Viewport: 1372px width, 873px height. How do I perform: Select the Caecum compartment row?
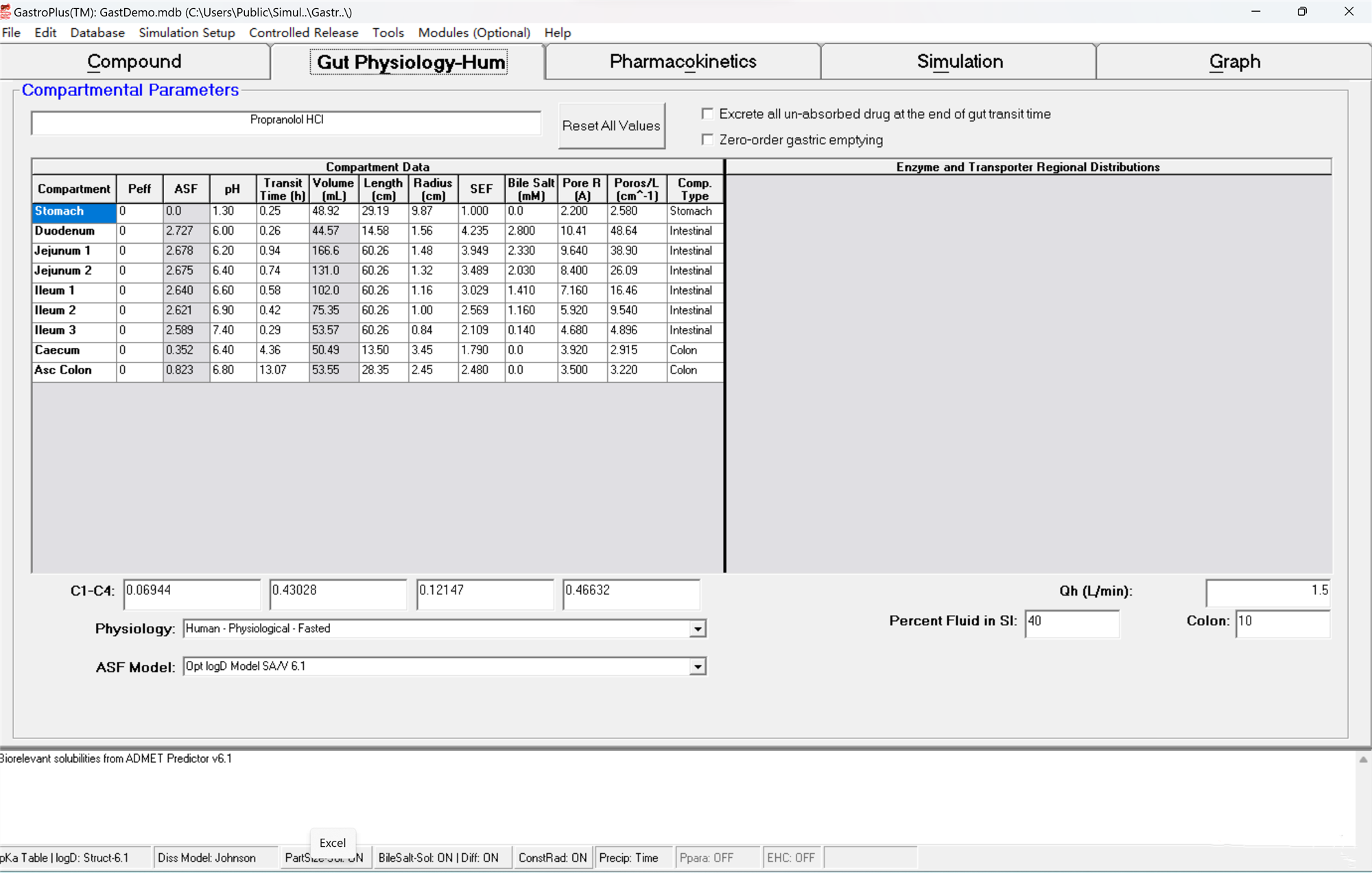74,351
